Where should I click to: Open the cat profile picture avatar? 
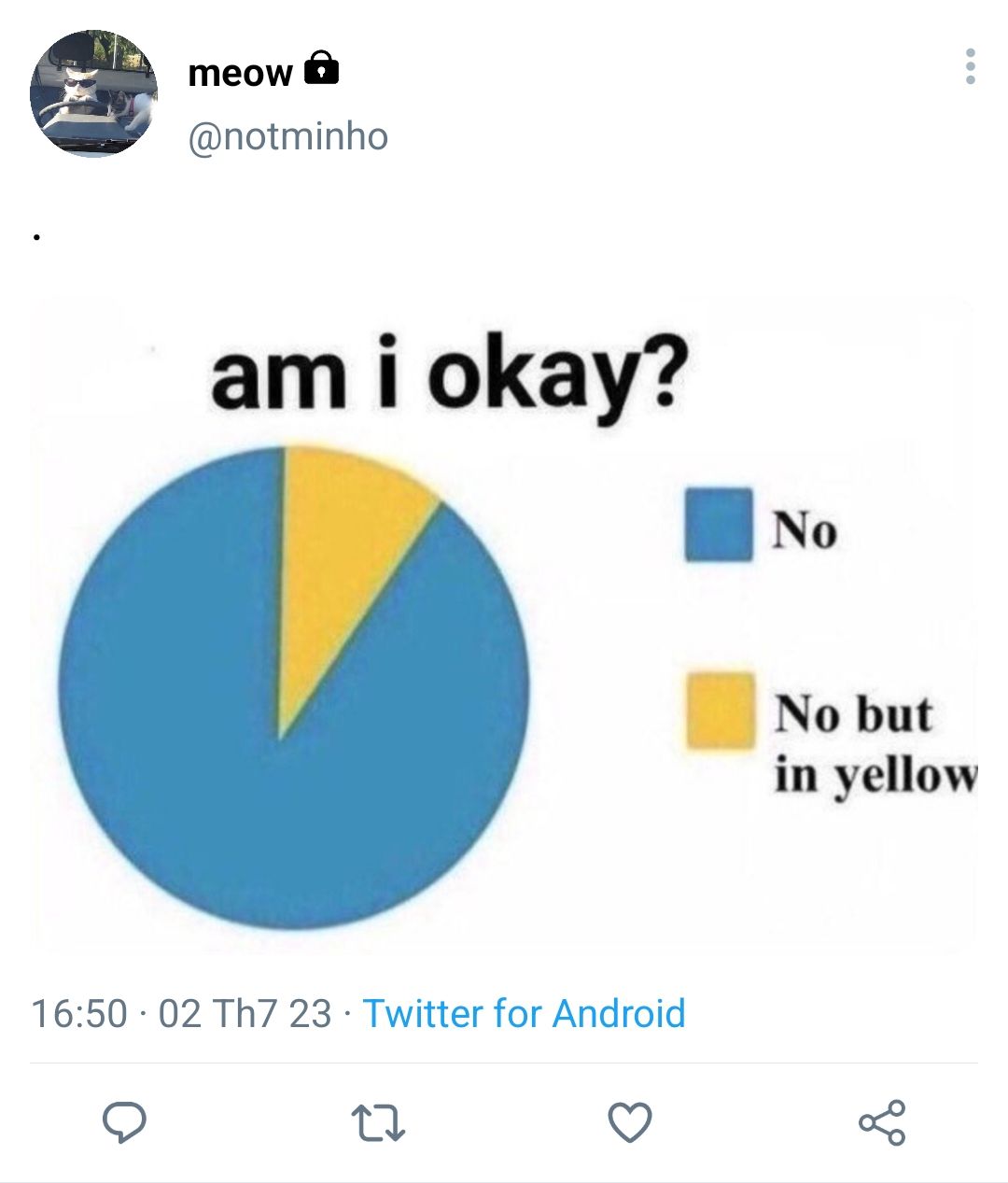(x=93, y=93)
